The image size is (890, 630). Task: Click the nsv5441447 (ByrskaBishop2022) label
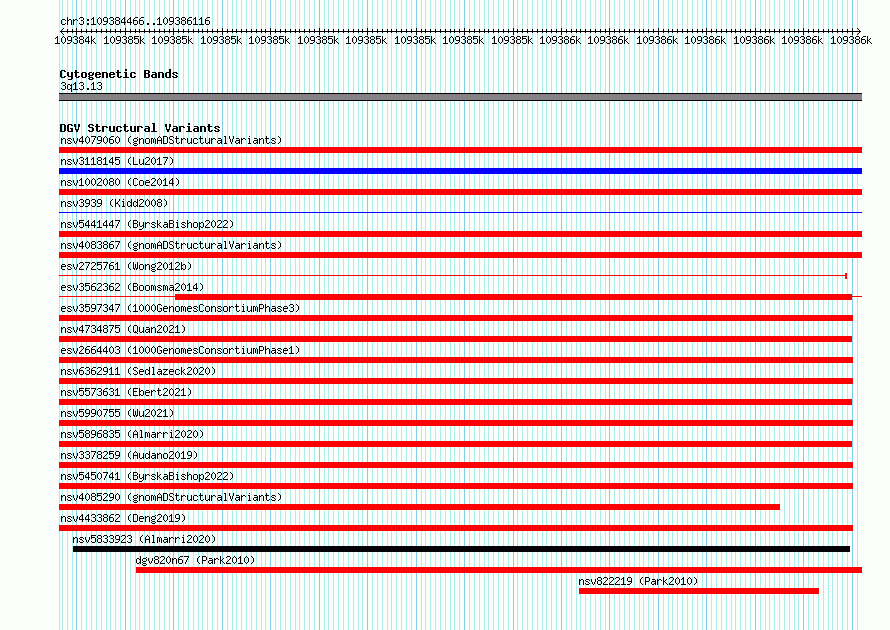[147, 224]
